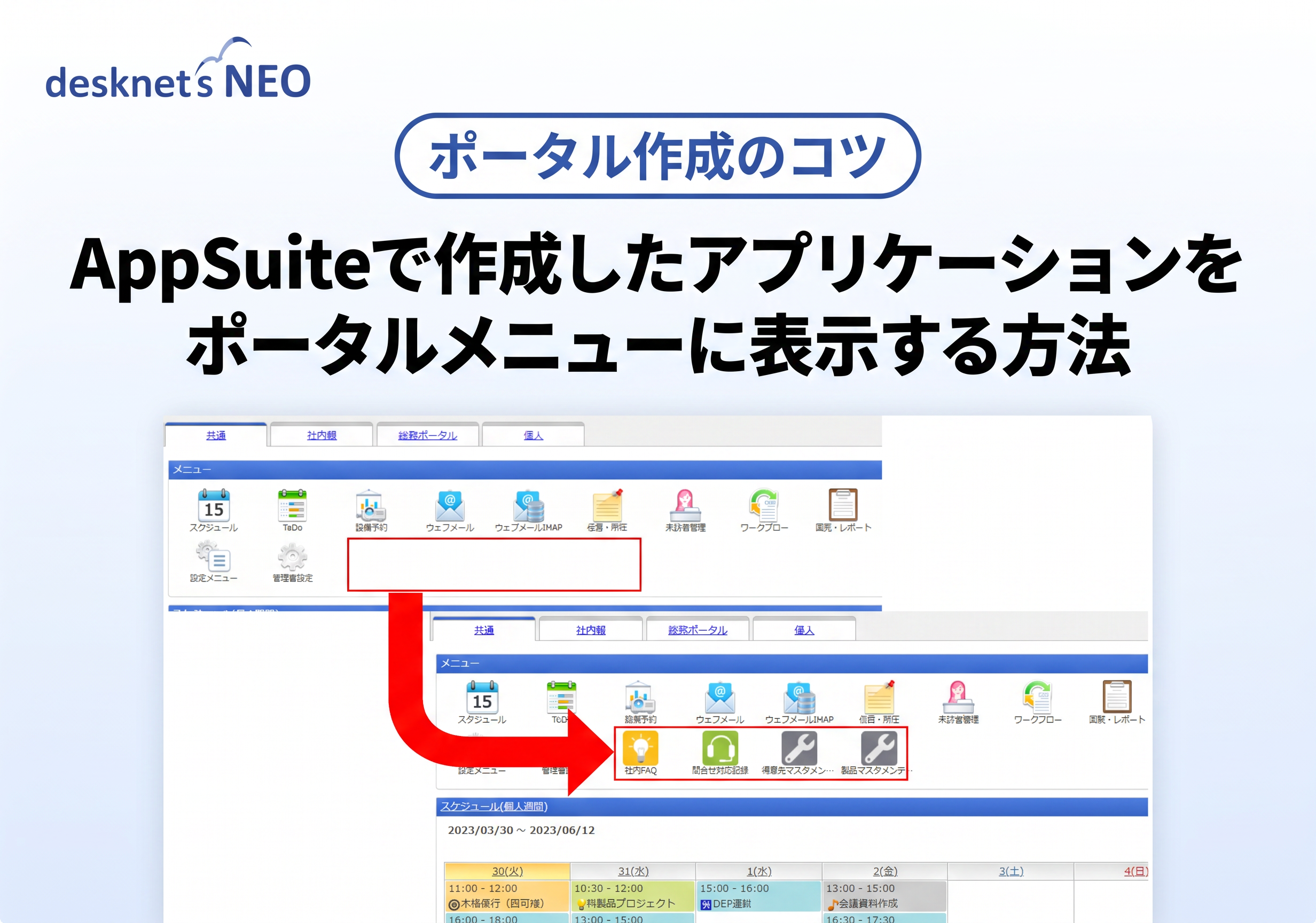Switch to 総務ポータル tab in lower portal
This screenshot has width=1316, height=923.
[x=698, y=629]
